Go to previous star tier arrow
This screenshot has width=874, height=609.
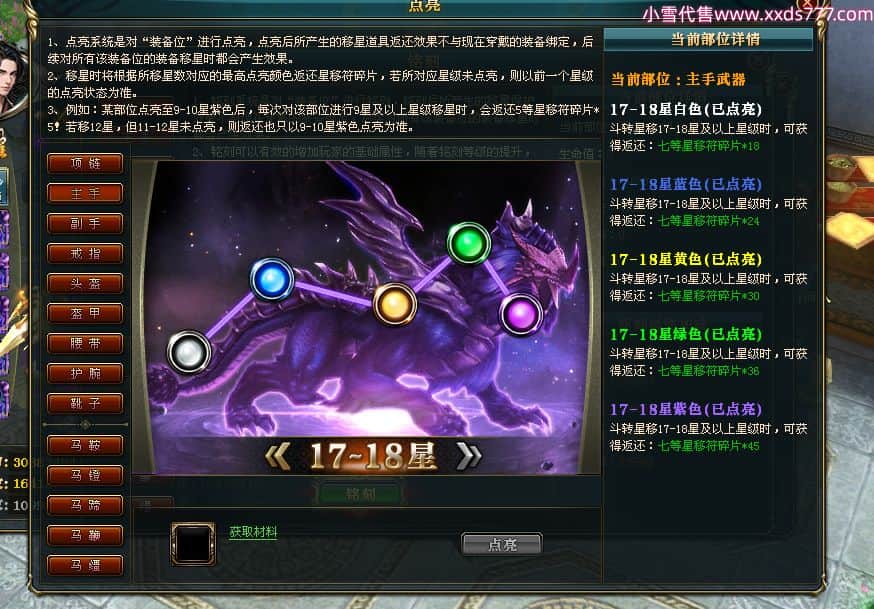pos(278,456)
